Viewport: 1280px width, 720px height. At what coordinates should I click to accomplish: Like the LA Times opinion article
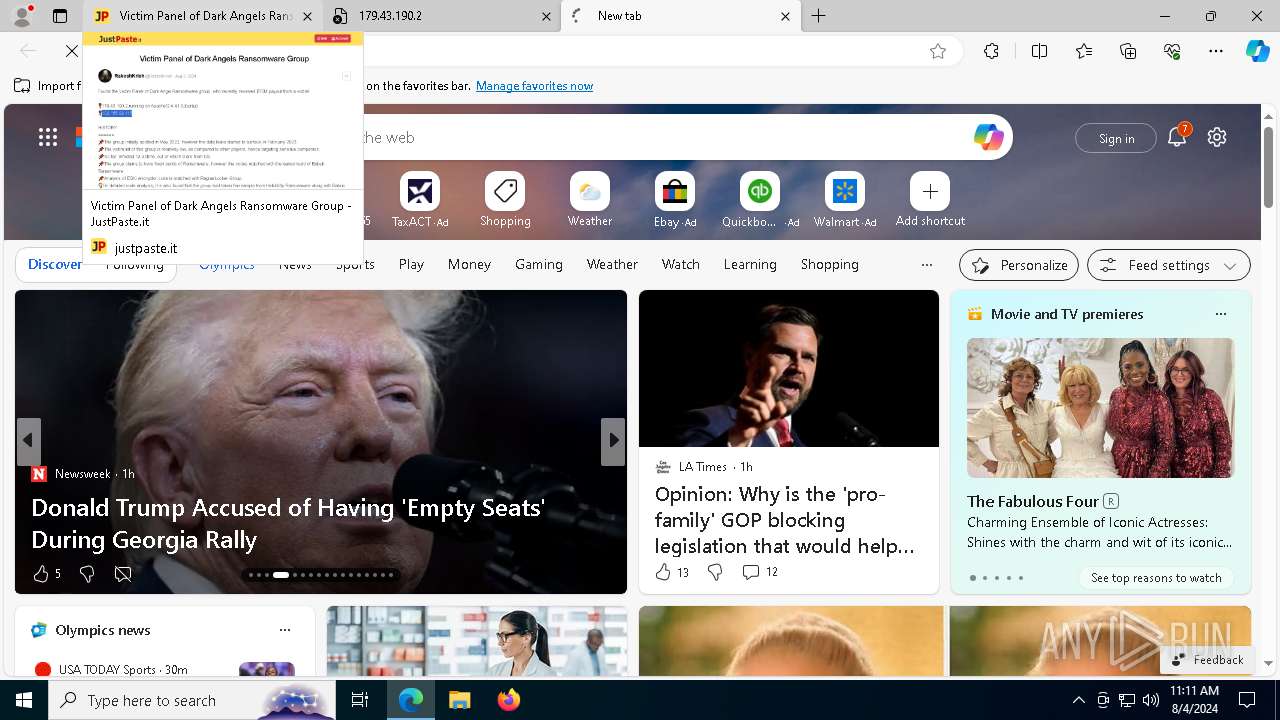click(x=663, y=572)
